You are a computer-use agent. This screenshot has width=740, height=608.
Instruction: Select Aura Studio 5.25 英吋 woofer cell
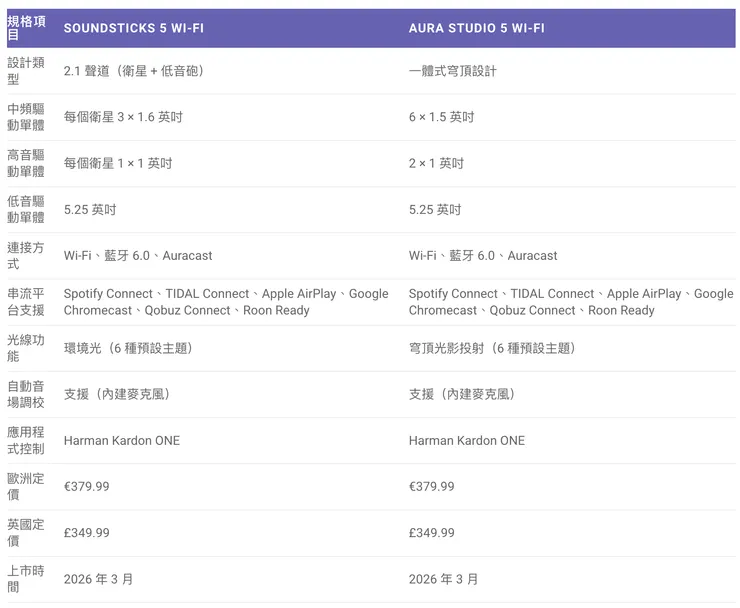(435, 210)
